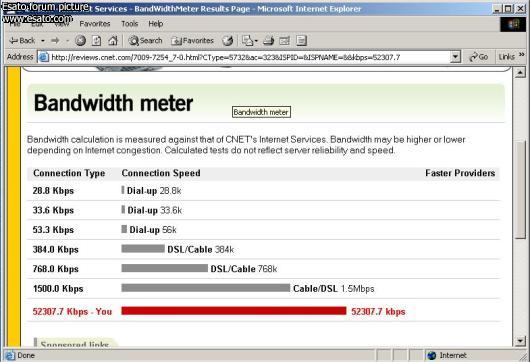The width and height of the screenshot is (530, 362).
Task: Click the Go button
Action: 479,57
